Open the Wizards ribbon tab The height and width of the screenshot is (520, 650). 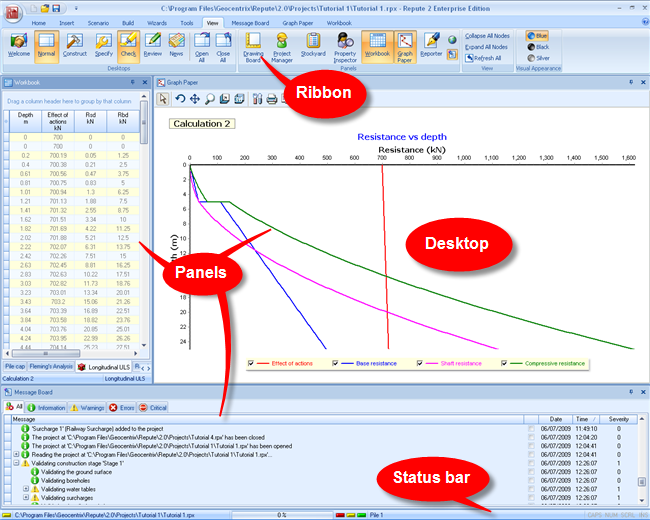(x=157, y=23)
